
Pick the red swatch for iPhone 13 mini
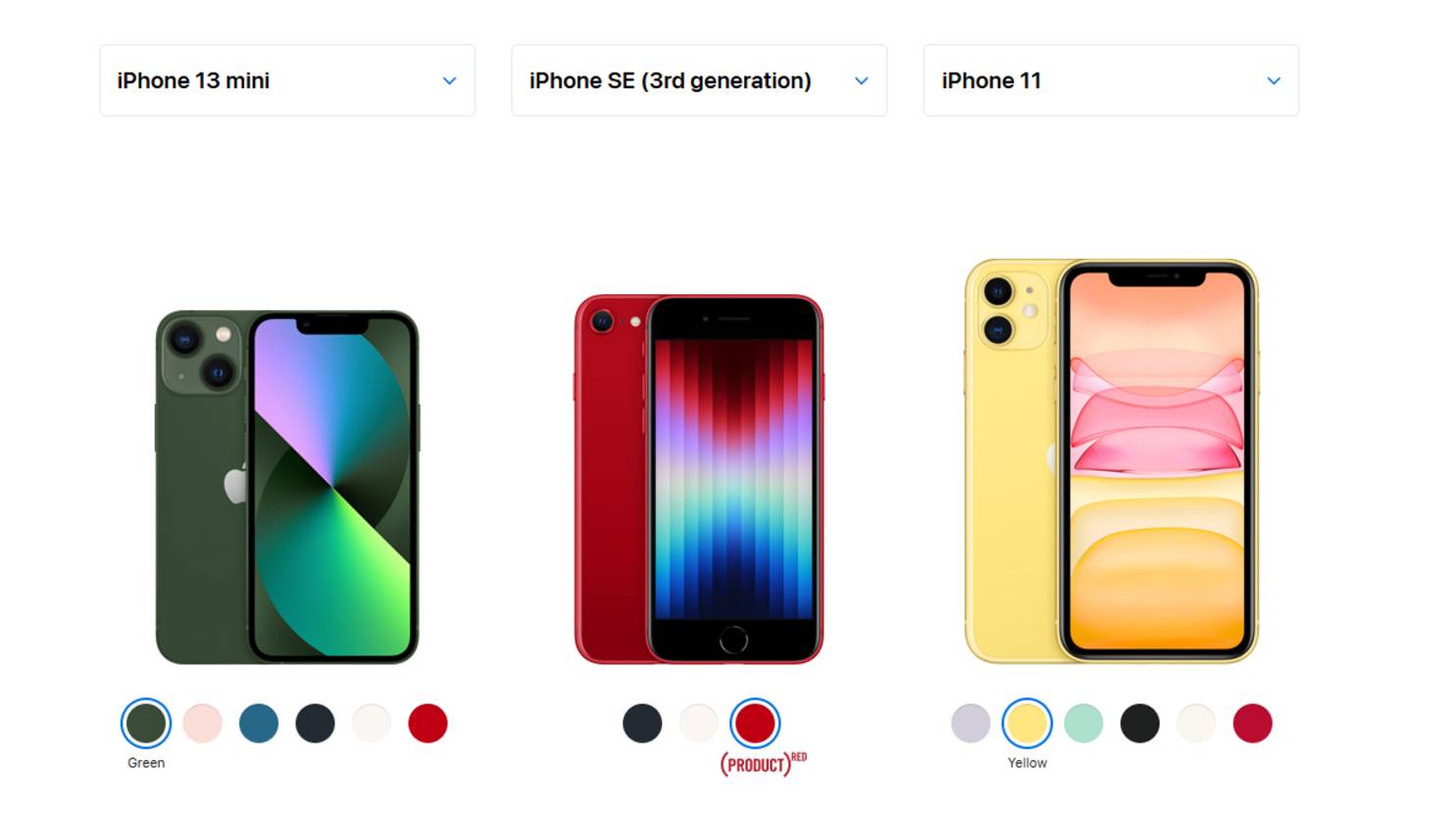[427, 724]
